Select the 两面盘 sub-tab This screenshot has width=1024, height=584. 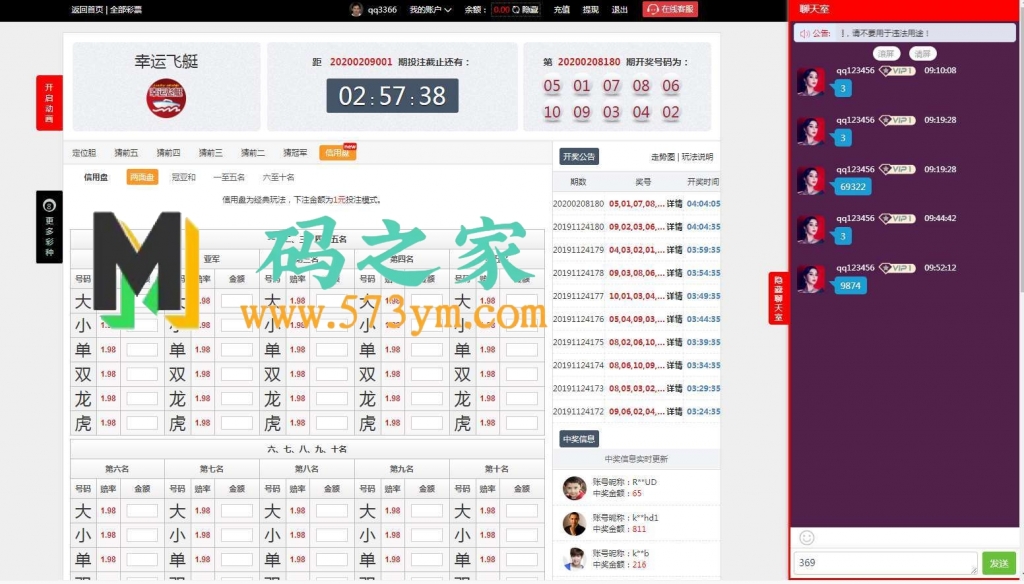pyautogui.click(x=142, y=177)
